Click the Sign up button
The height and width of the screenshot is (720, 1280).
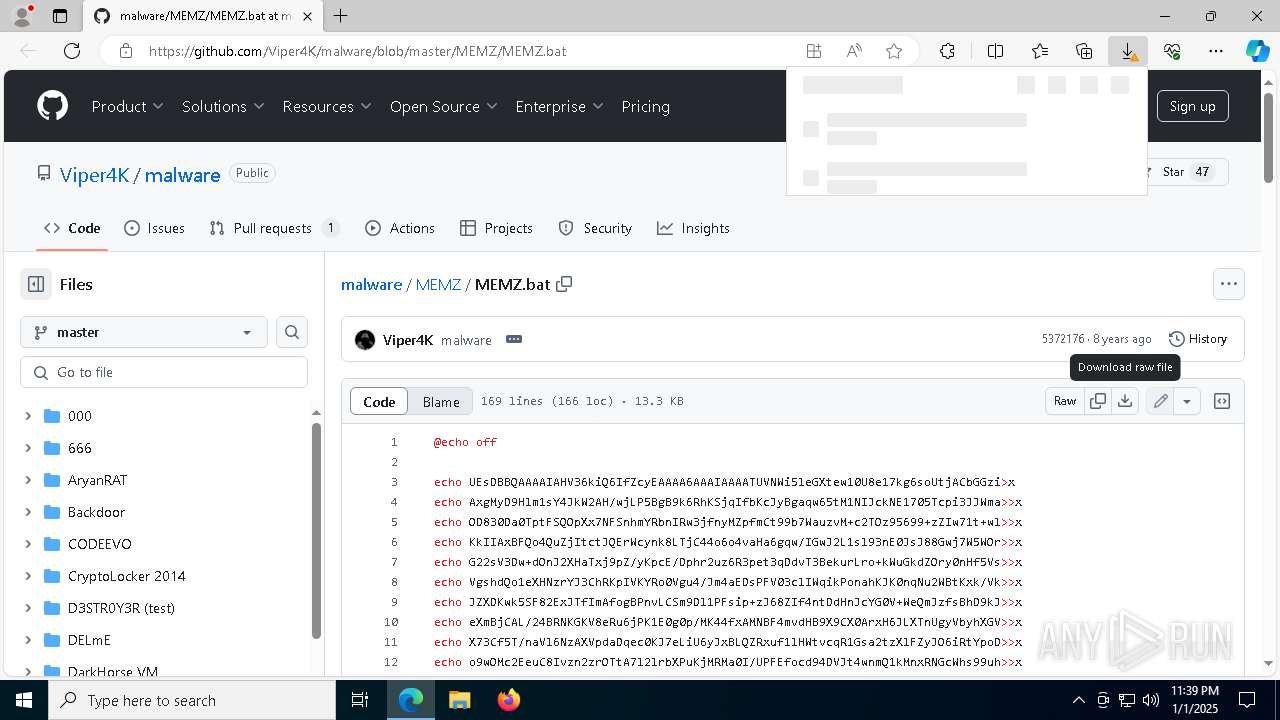pos(1192,106)
